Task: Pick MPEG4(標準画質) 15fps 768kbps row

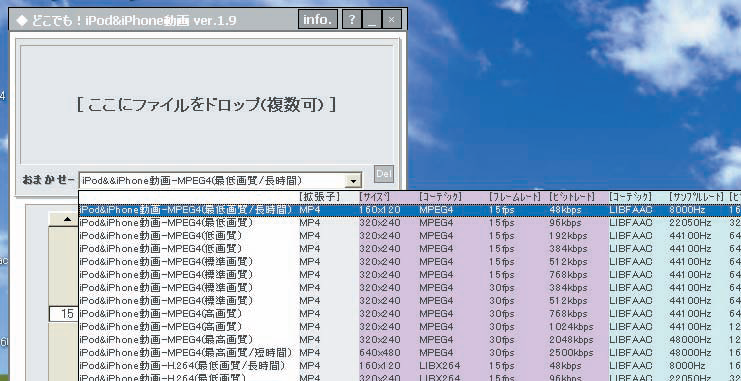Action: pos(410,274)
